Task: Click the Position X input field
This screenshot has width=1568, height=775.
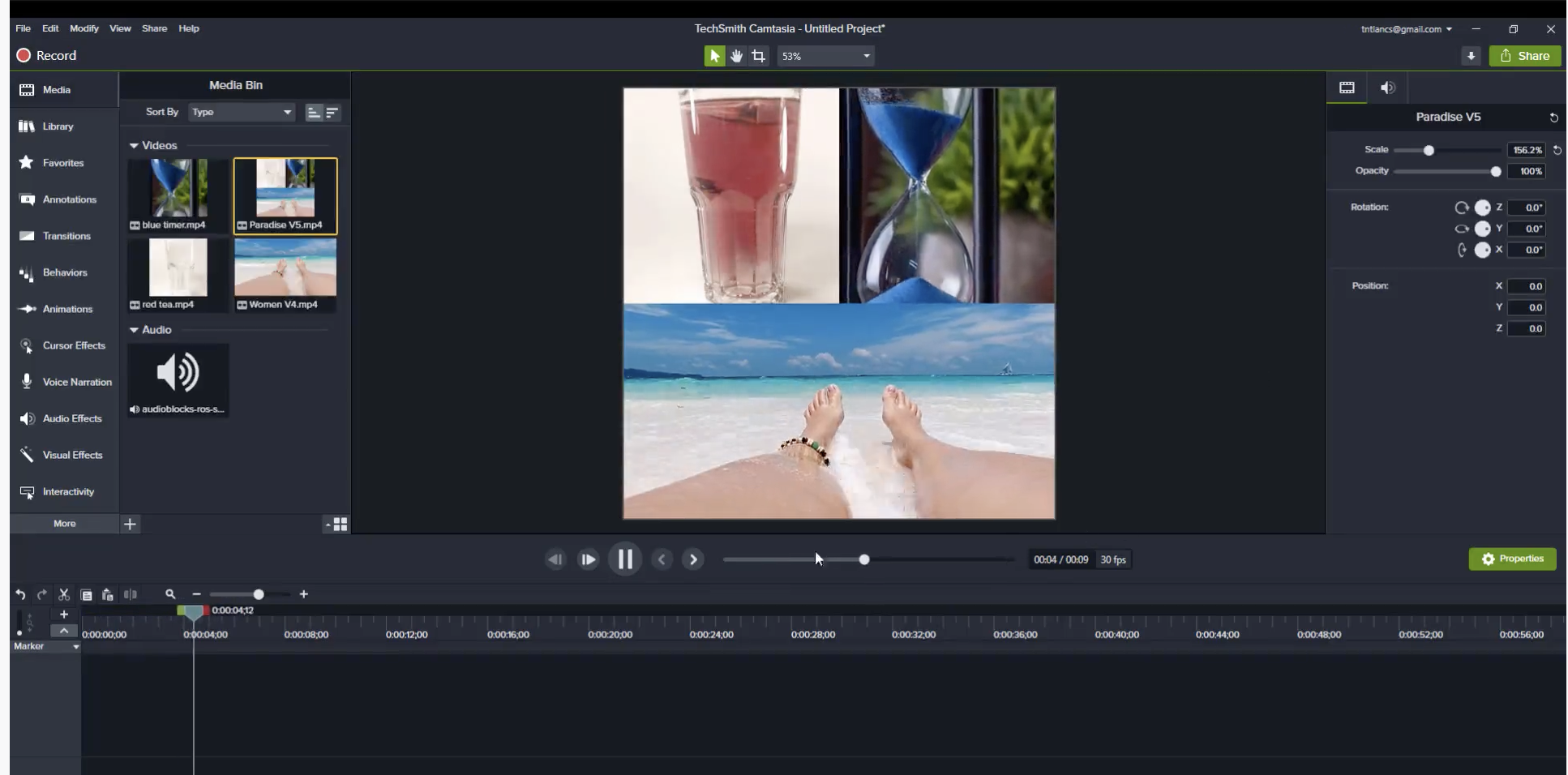Action: tap(1526, 286)
